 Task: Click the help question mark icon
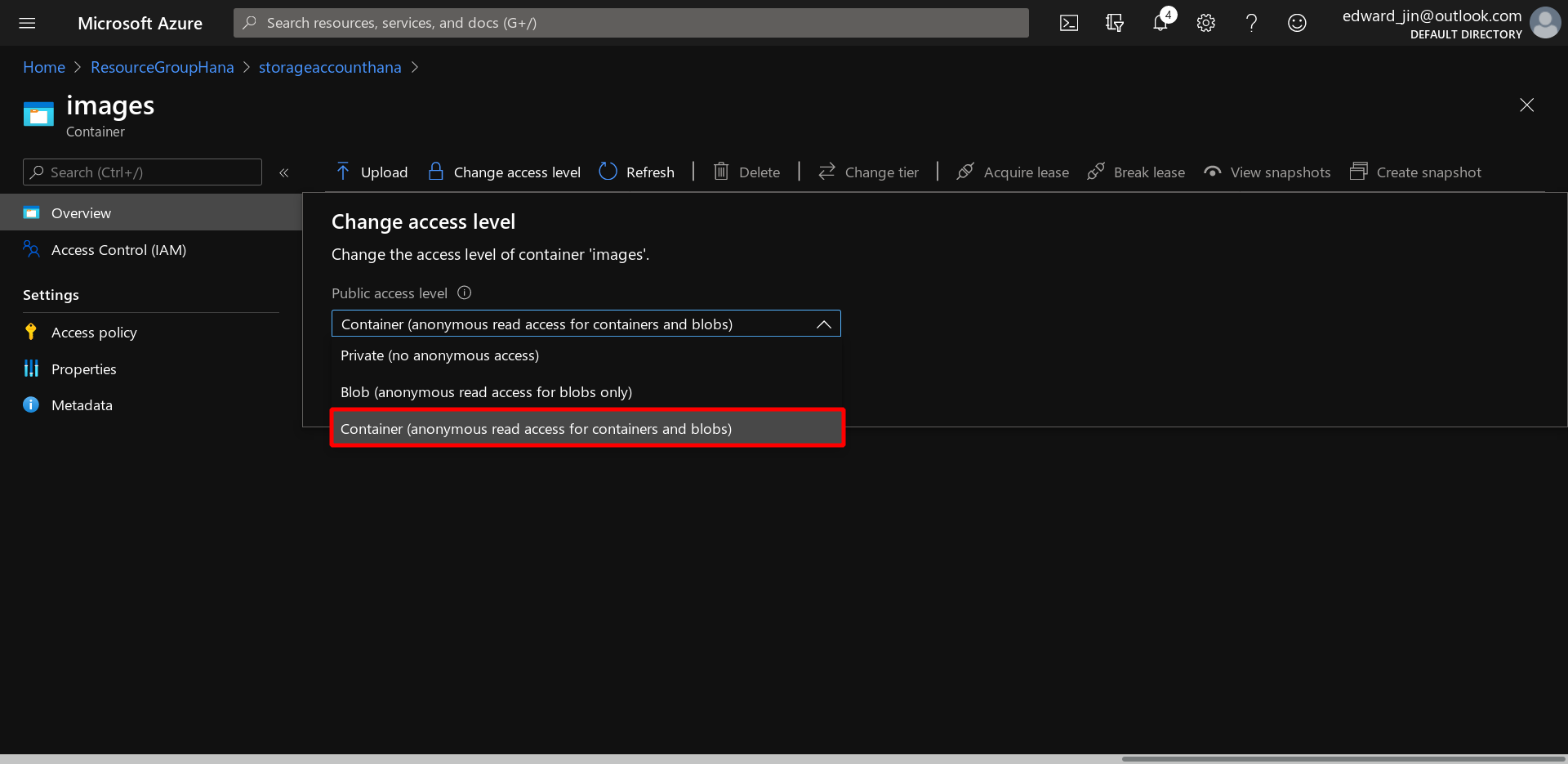point(1251,23)
